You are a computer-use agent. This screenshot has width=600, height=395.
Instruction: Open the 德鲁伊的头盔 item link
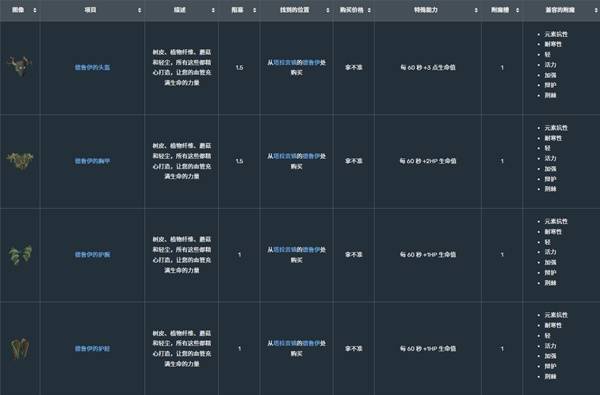pos(92,67)
